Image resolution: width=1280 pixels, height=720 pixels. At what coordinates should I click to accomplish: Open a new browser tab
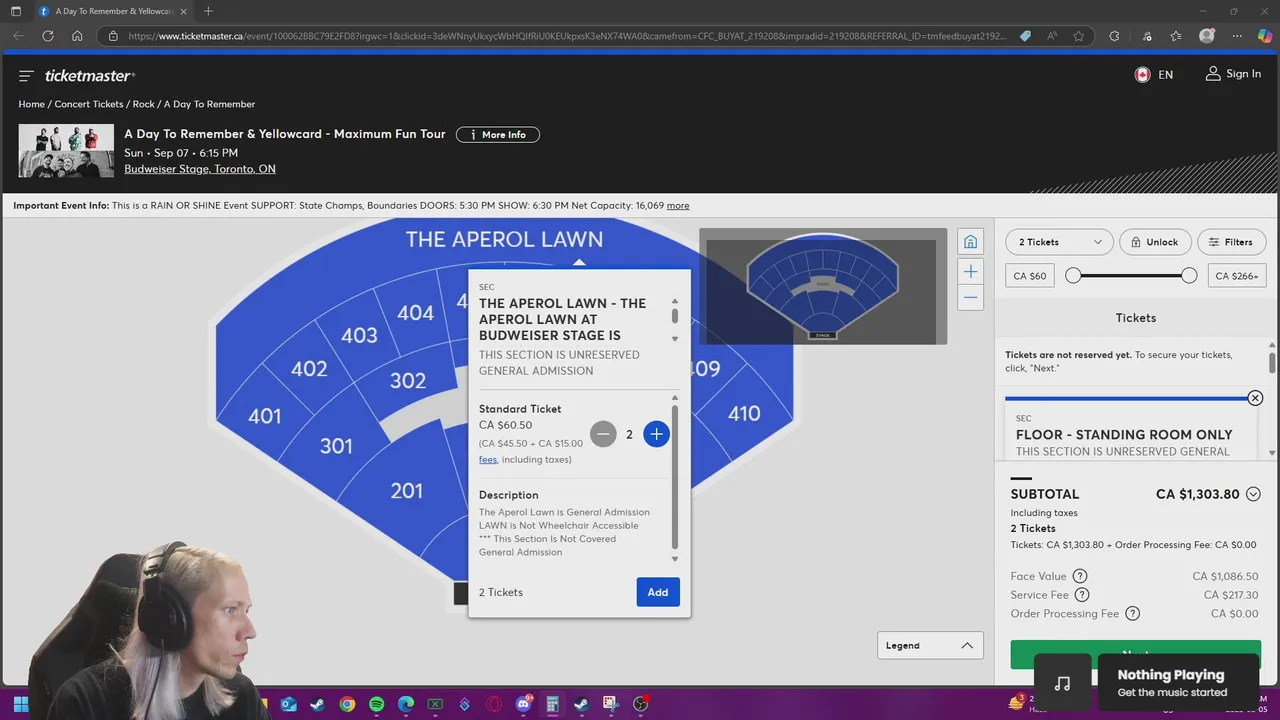(x=208, y=11)
